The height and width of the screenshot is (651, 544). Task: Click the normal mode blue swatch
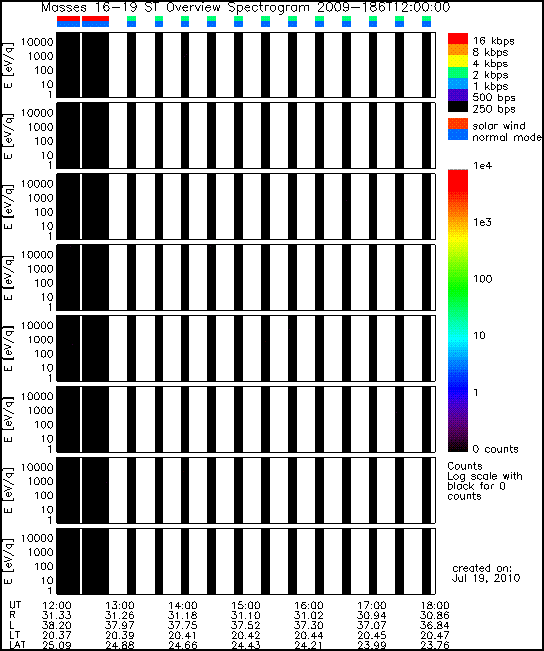click(x=458, y=135)
